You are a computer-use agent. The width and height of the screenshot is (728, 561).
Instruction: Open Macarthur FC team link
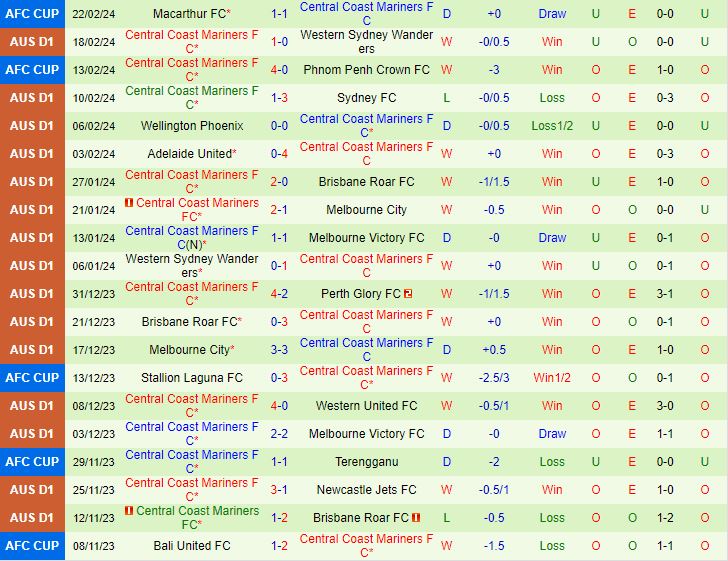click(189, 14)
